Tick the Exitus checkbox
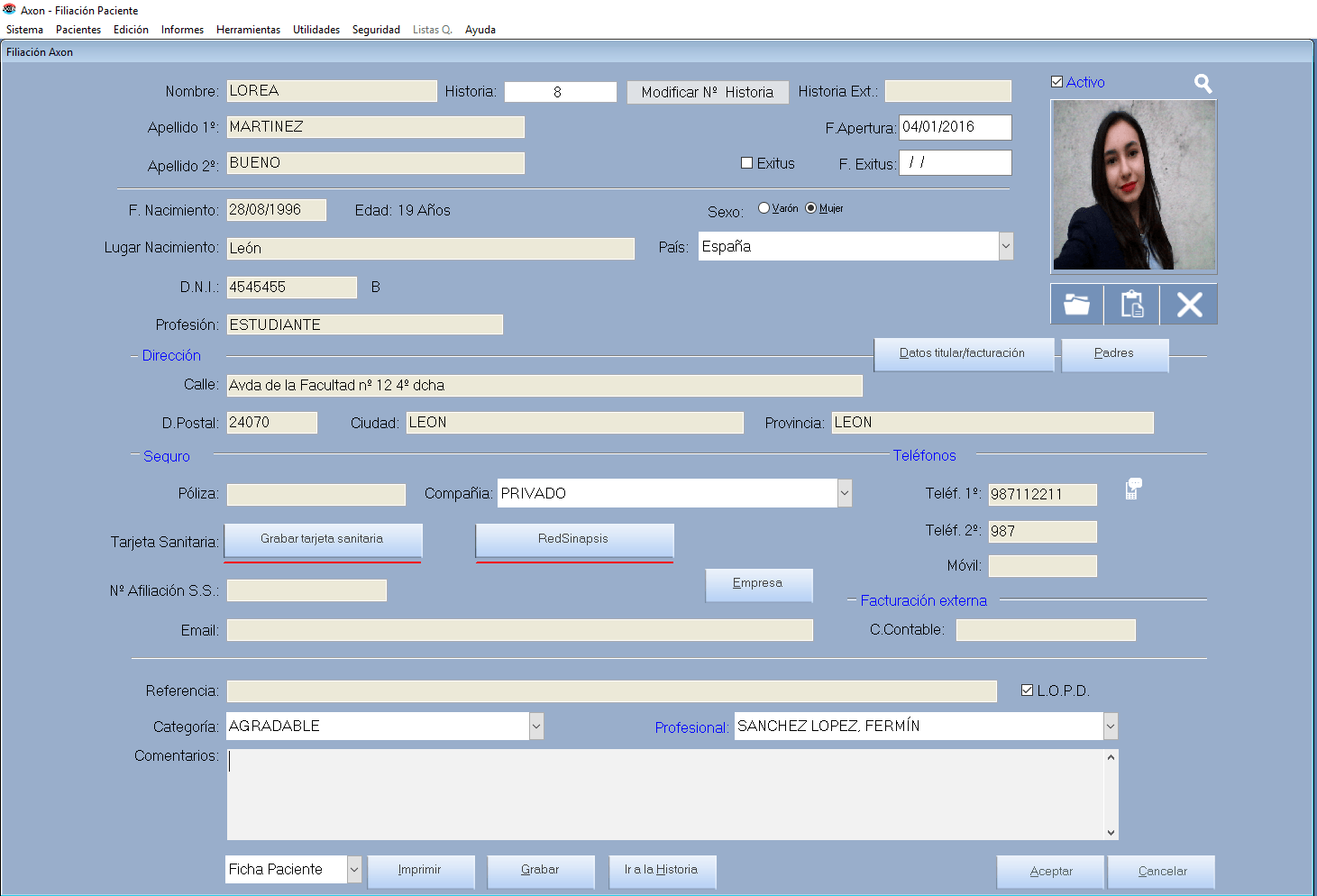The width and height of the screenshot is (1317, 896). [746, 163]
